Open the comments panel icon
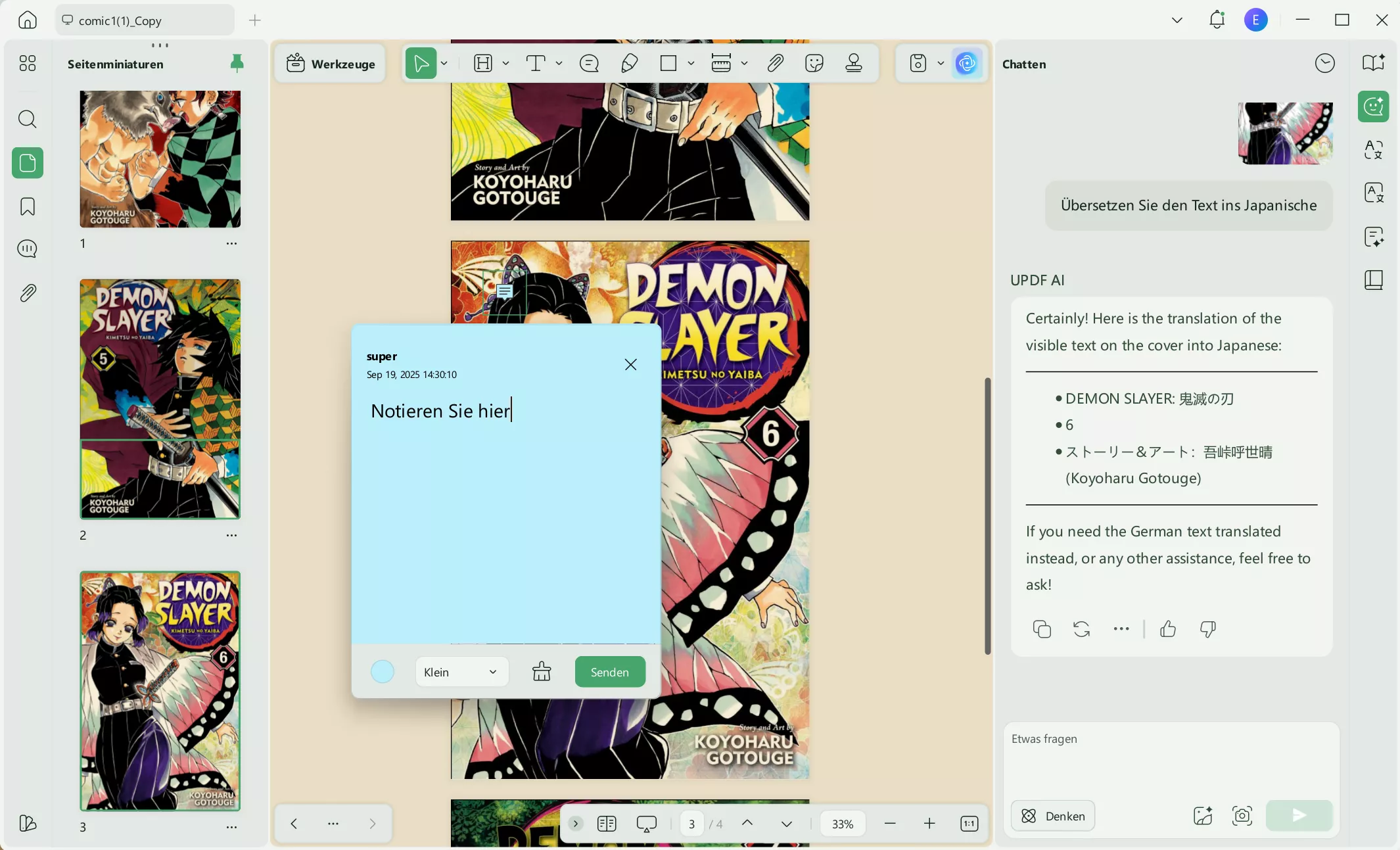The width and height of the screenshot is (1400, 850). [27, 248]
